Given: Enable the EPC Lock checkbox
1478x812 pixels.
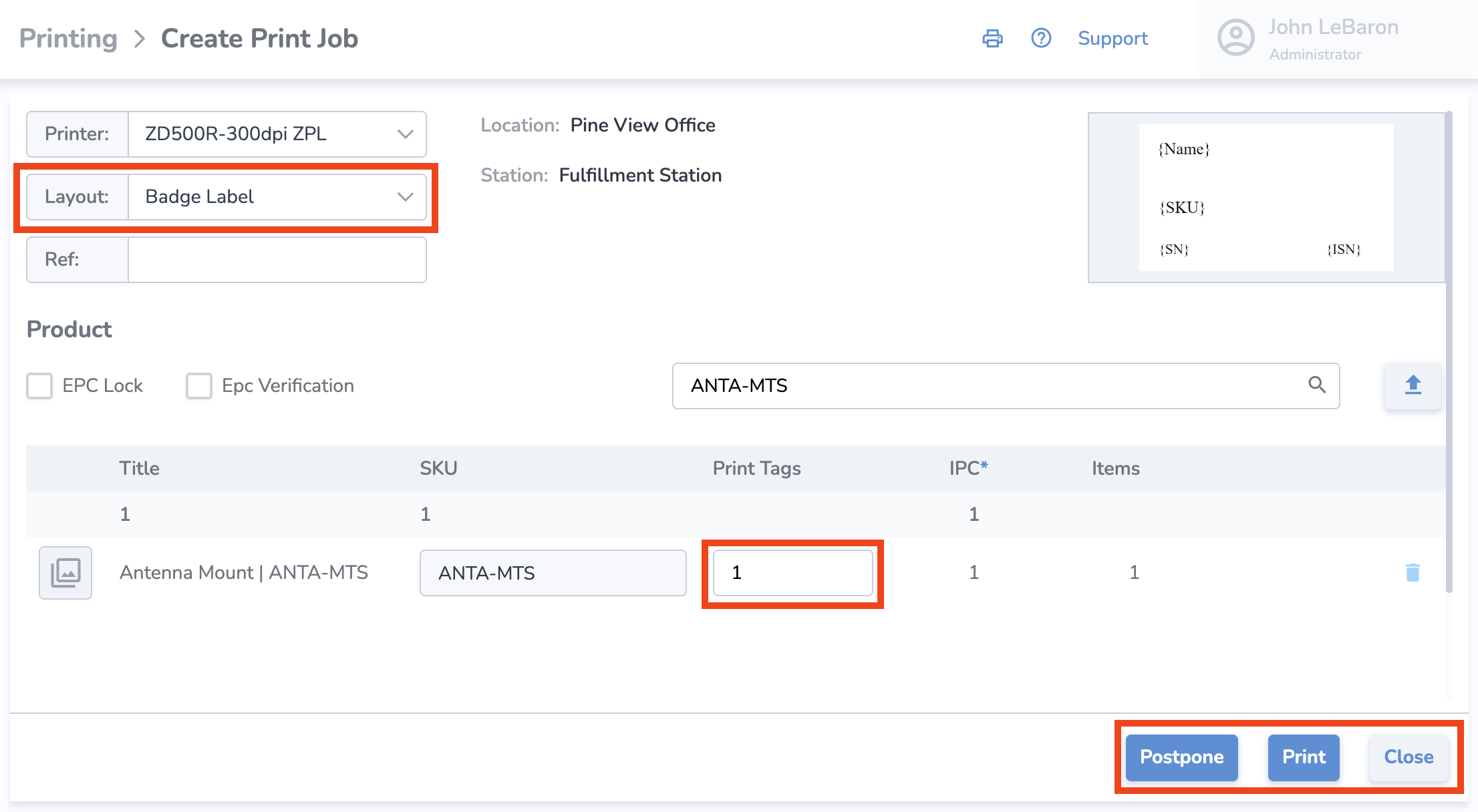Looking at the screenshot, I should (39, 386).
